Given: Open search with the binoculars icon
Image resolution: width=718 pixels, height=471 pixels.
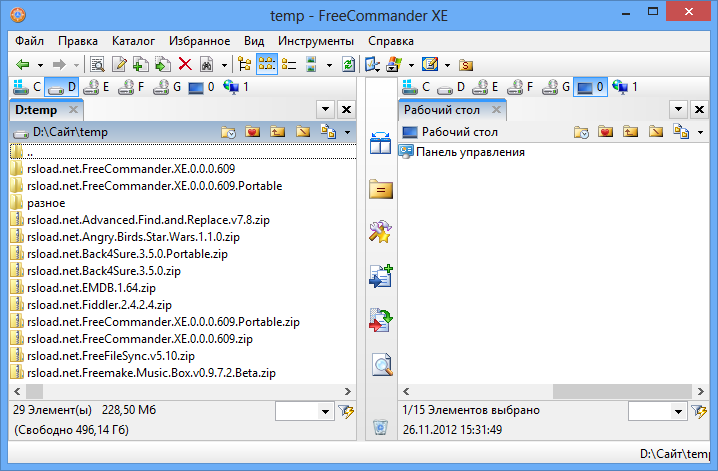Looking at the screenshot, I should [207, 65].
